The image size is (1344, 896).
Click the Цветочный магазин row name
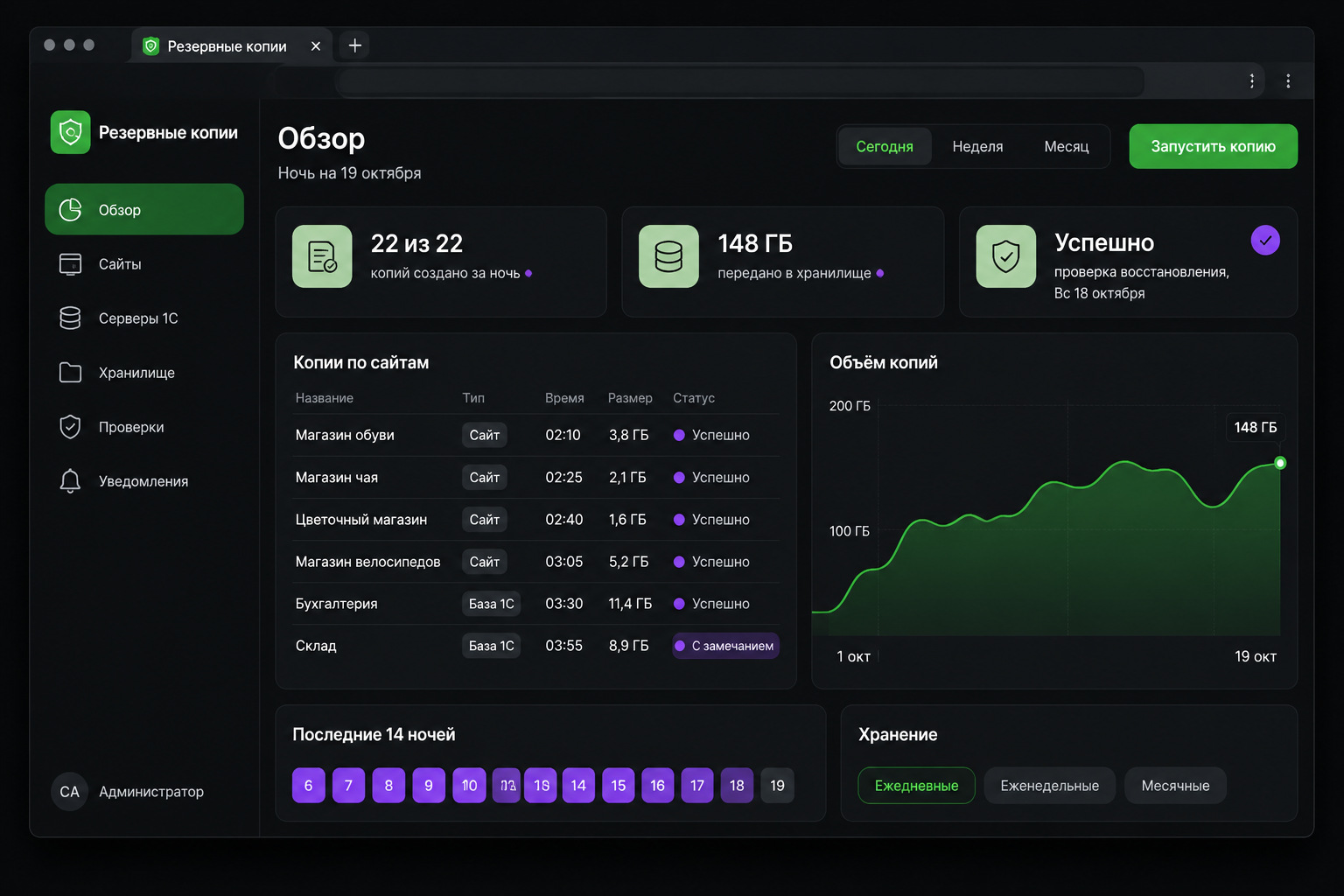point(361,520)
